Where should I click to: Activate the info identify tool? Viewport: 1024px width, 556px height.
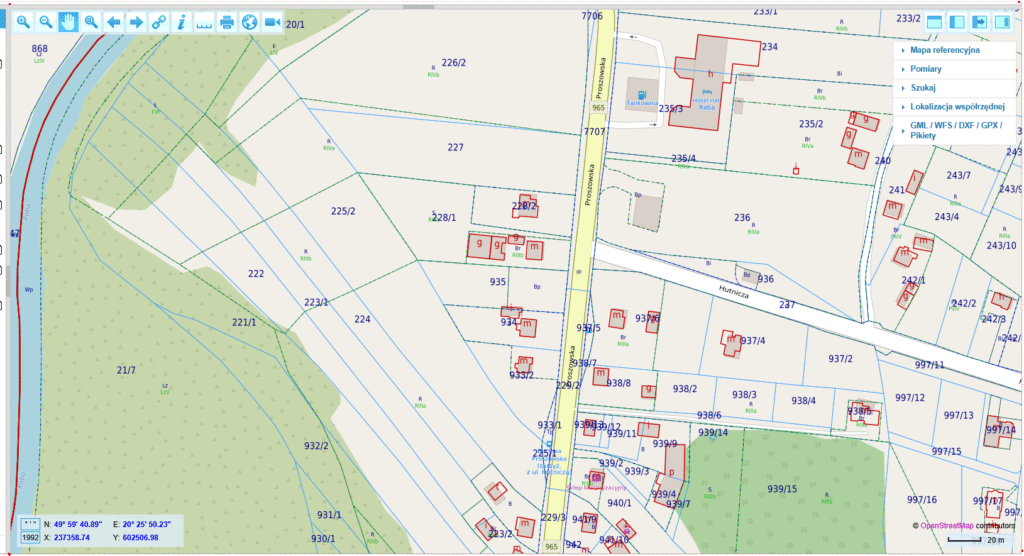point(181,21)
